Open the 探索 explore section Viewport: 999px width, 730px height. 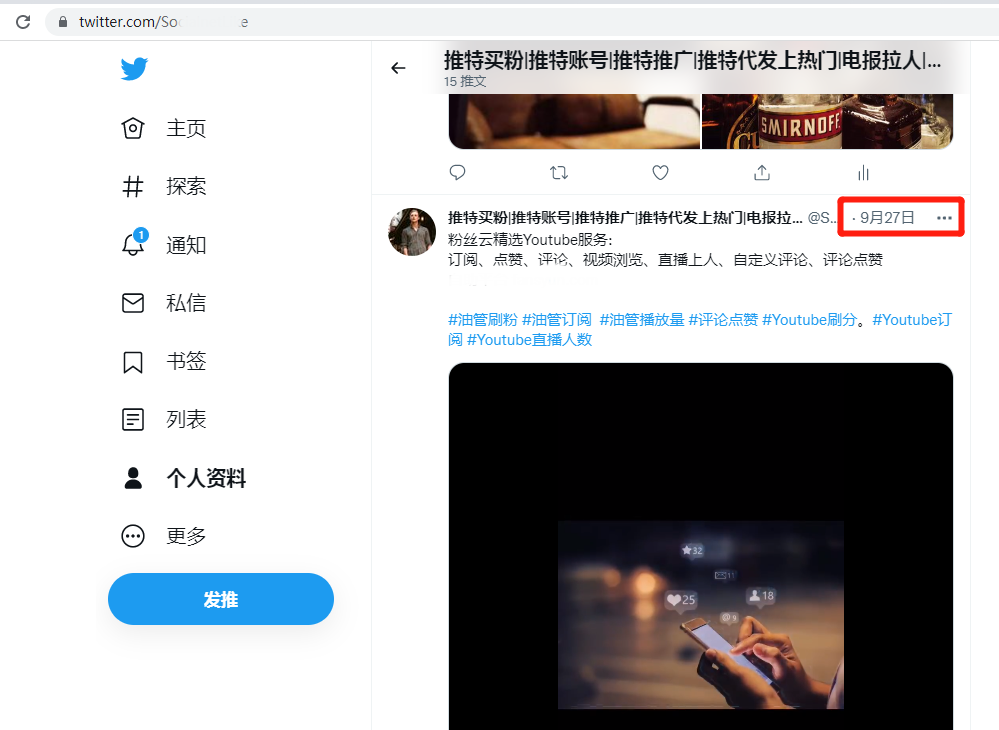coord(164,187)
